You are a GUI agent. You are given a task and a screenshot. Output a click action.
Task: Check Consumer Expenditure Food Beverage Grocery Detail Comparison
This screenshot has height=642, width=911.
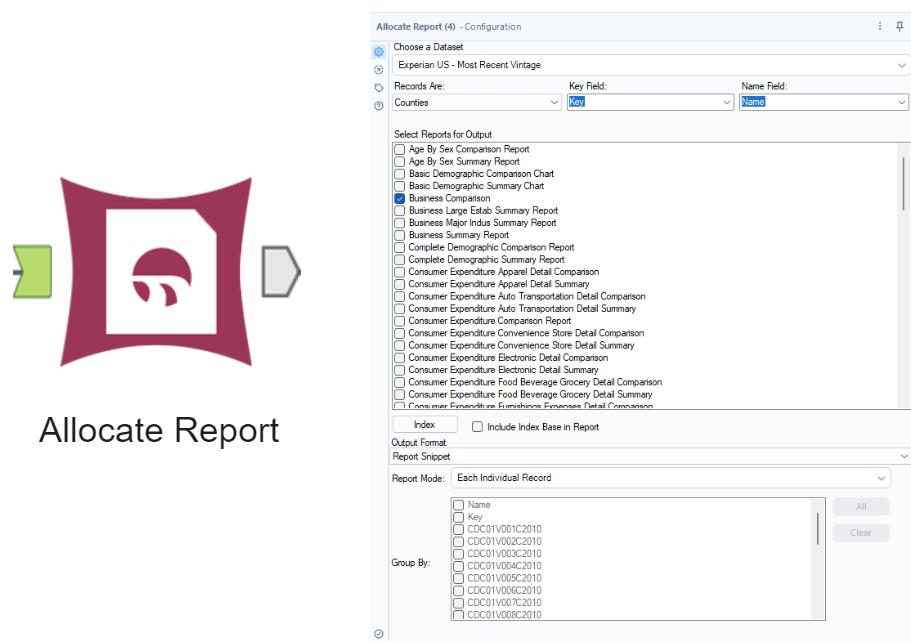[x=400, y=382]
